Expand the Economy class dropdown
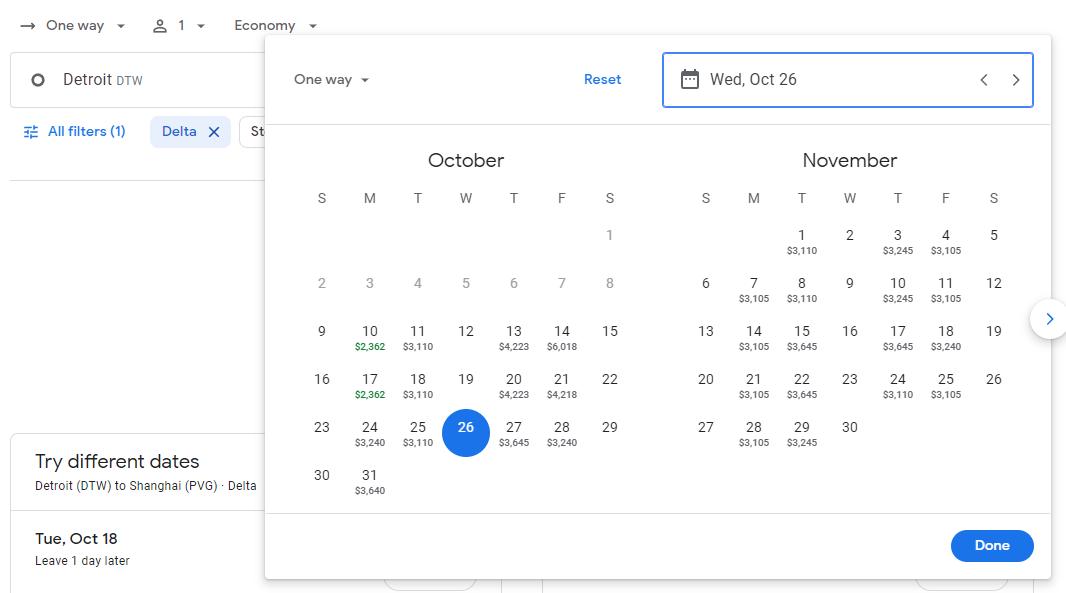The image size is (1066, 593). click(275, 26)
